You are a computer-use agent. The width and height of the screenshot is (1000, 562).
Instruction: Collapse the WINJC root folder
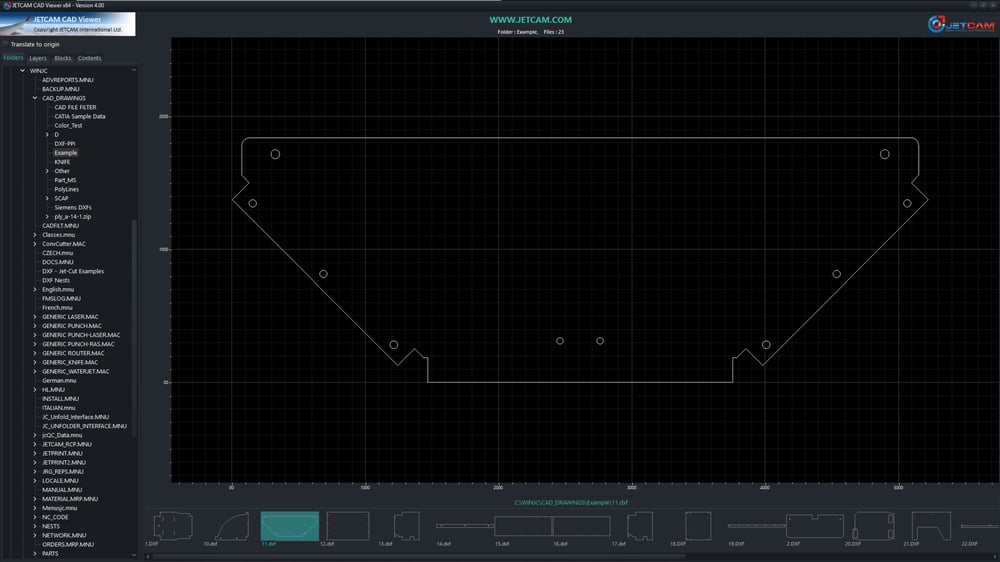tap(23, 71)
